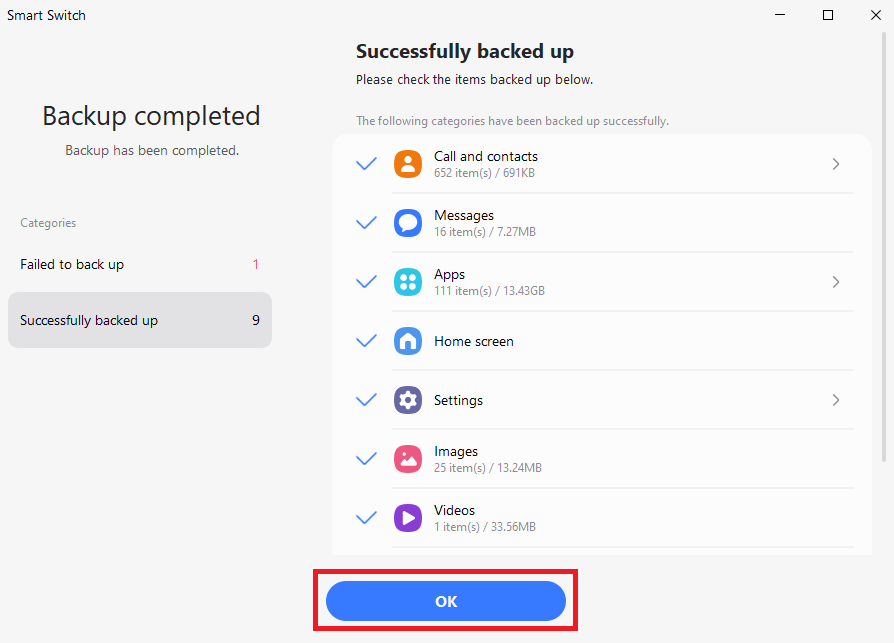Click the vertical scrollbar on the right

coord(884,247)
